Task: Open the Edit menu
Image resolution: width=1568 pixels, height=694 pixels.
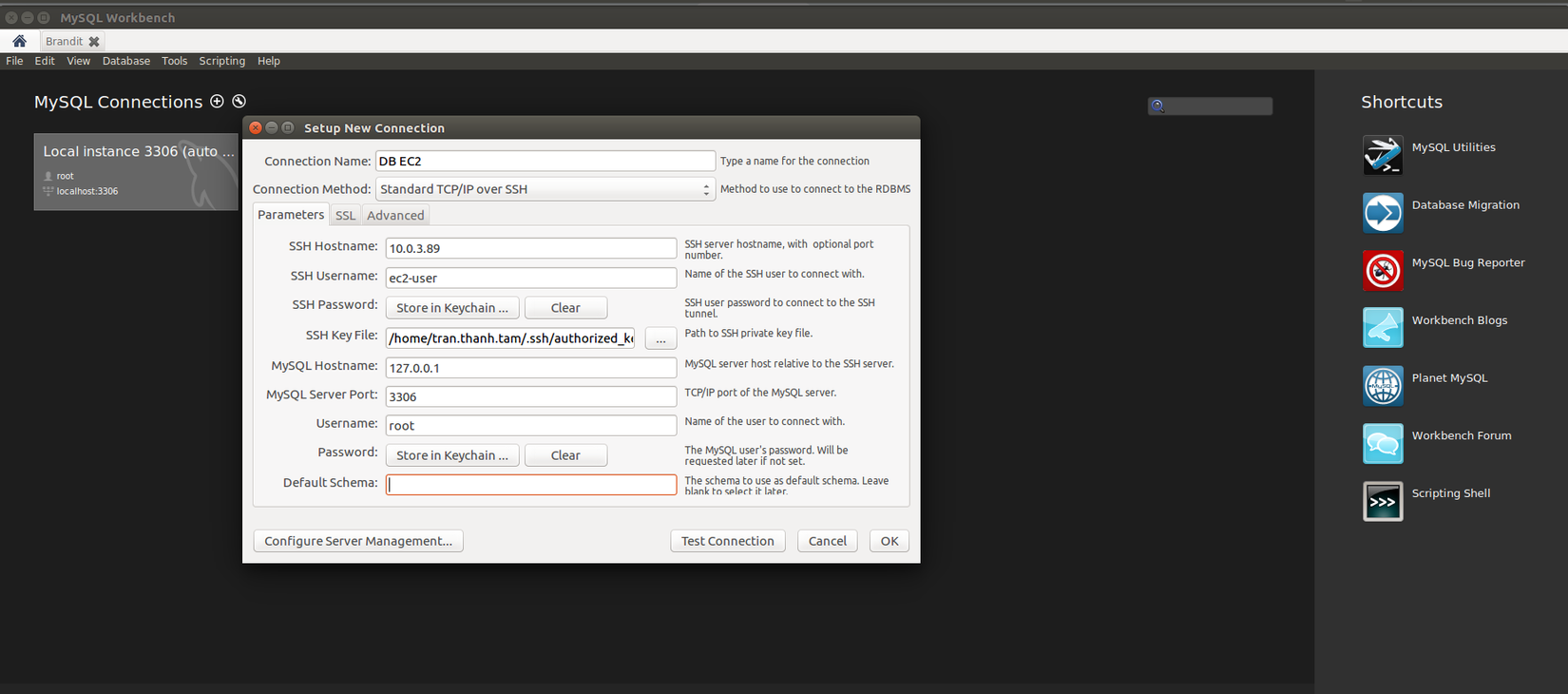Action: click(45, 61)
